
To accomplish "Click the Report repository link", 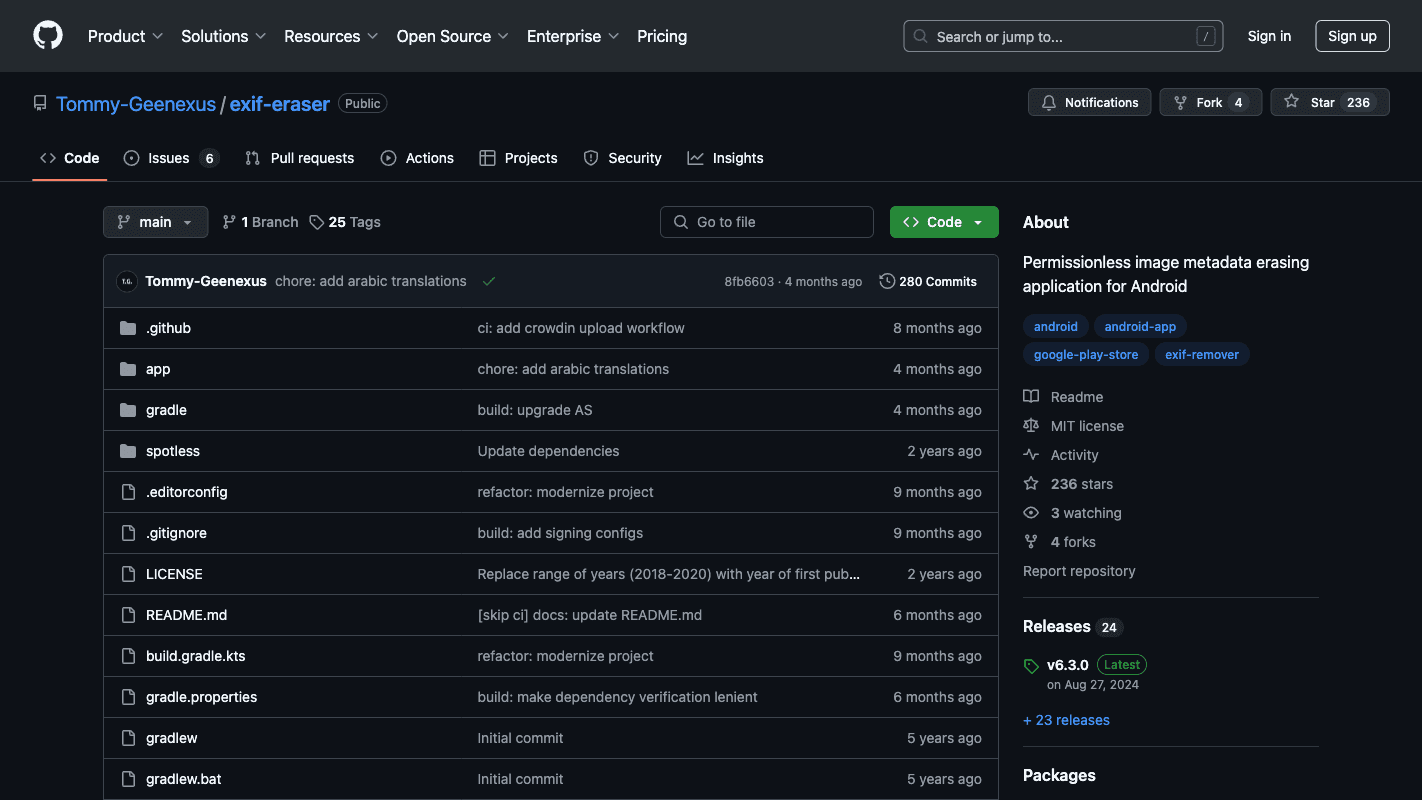I will click(1079, 571).
